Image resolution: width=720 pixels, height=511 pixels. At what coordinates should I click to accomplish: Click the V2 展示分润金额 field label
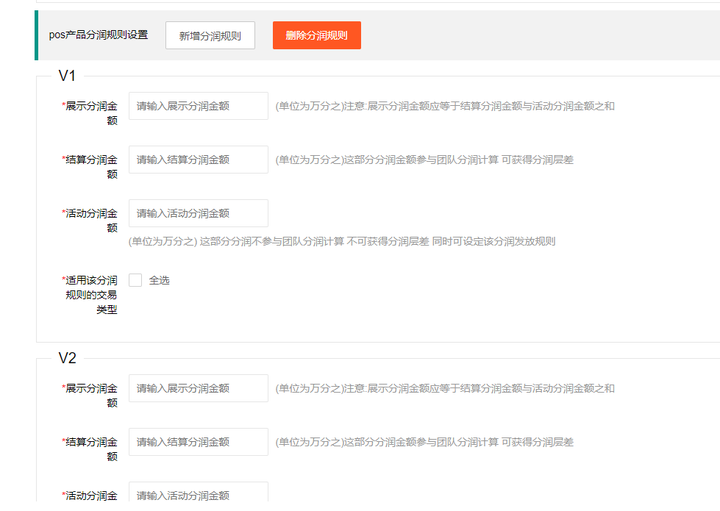(90, 395)
